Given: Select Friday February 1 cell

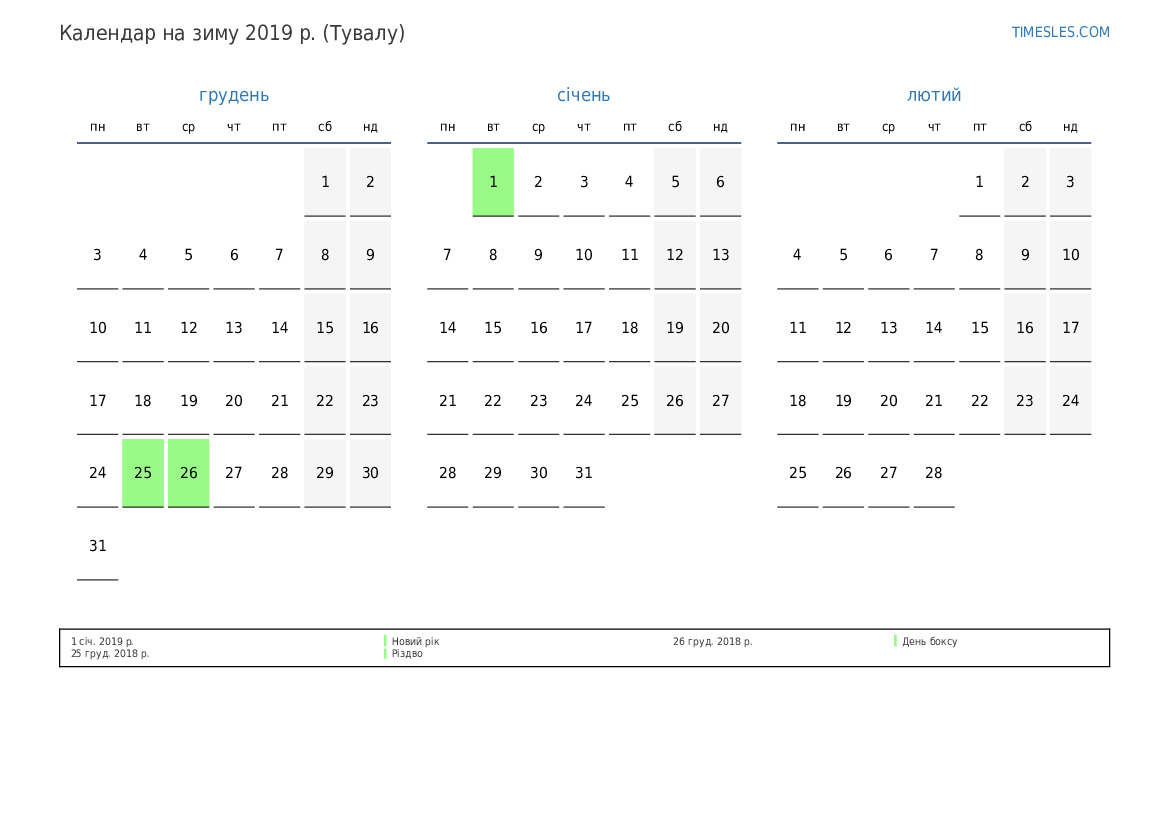Looking at the screenshot, I should (979, 182).
